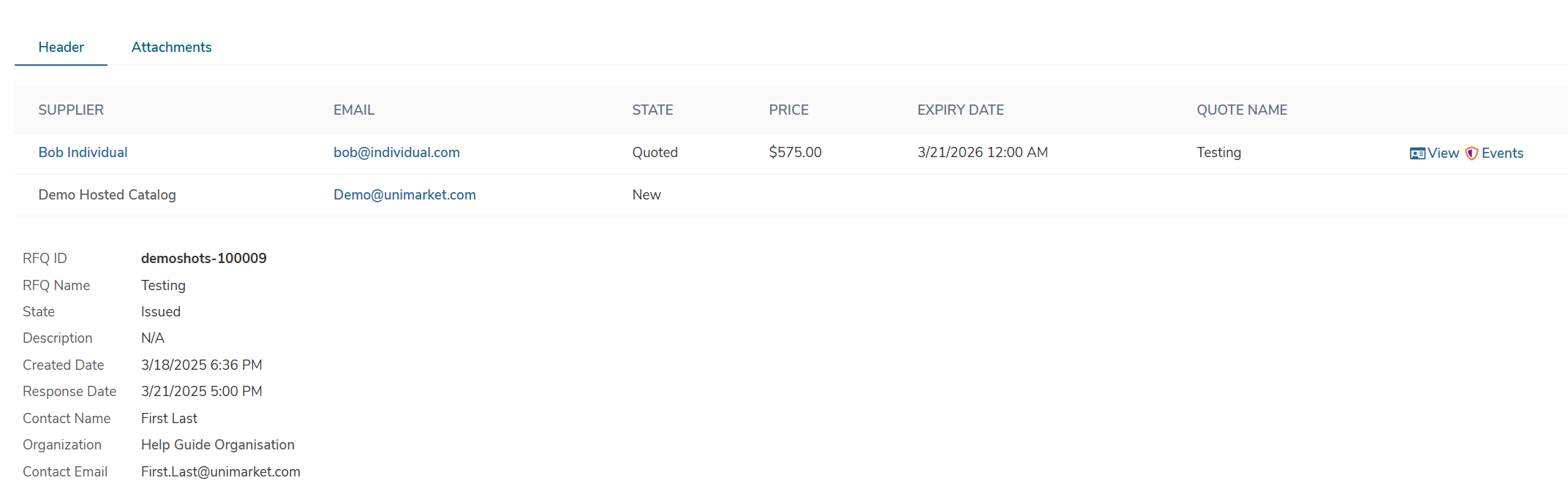
Task: Click Demo@unimarket.com email link
Action: [404, 195]
